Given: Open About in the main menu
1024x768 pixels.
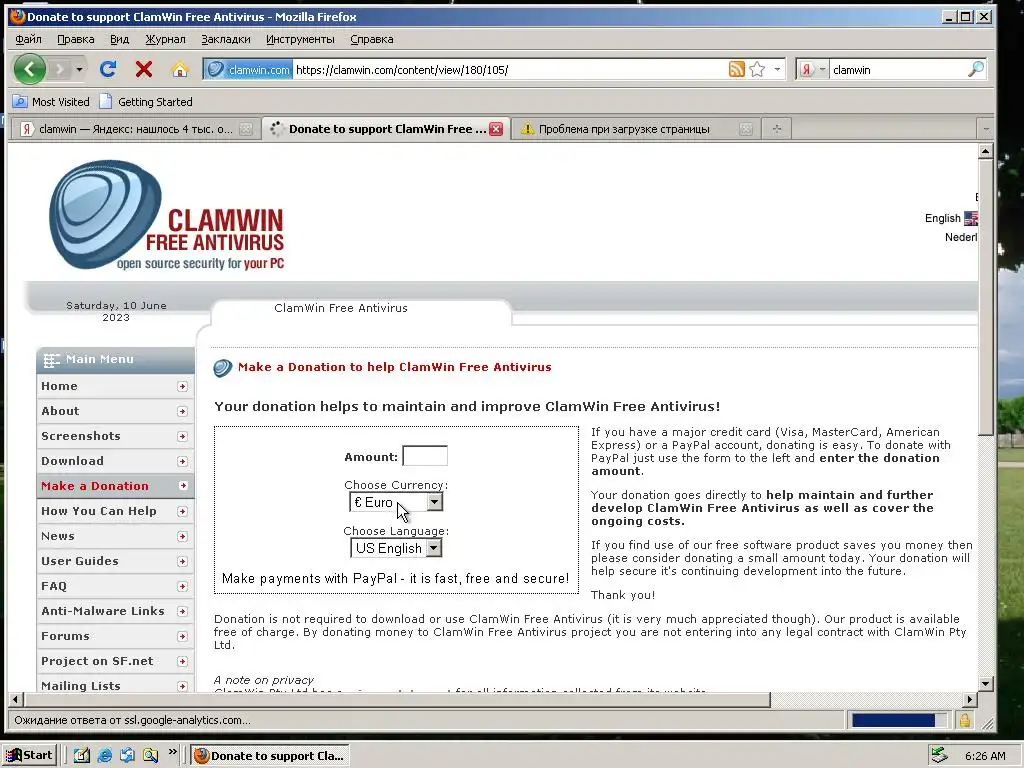Looking at the screenshot, I should pyautogui.click(x=115, y=411).
